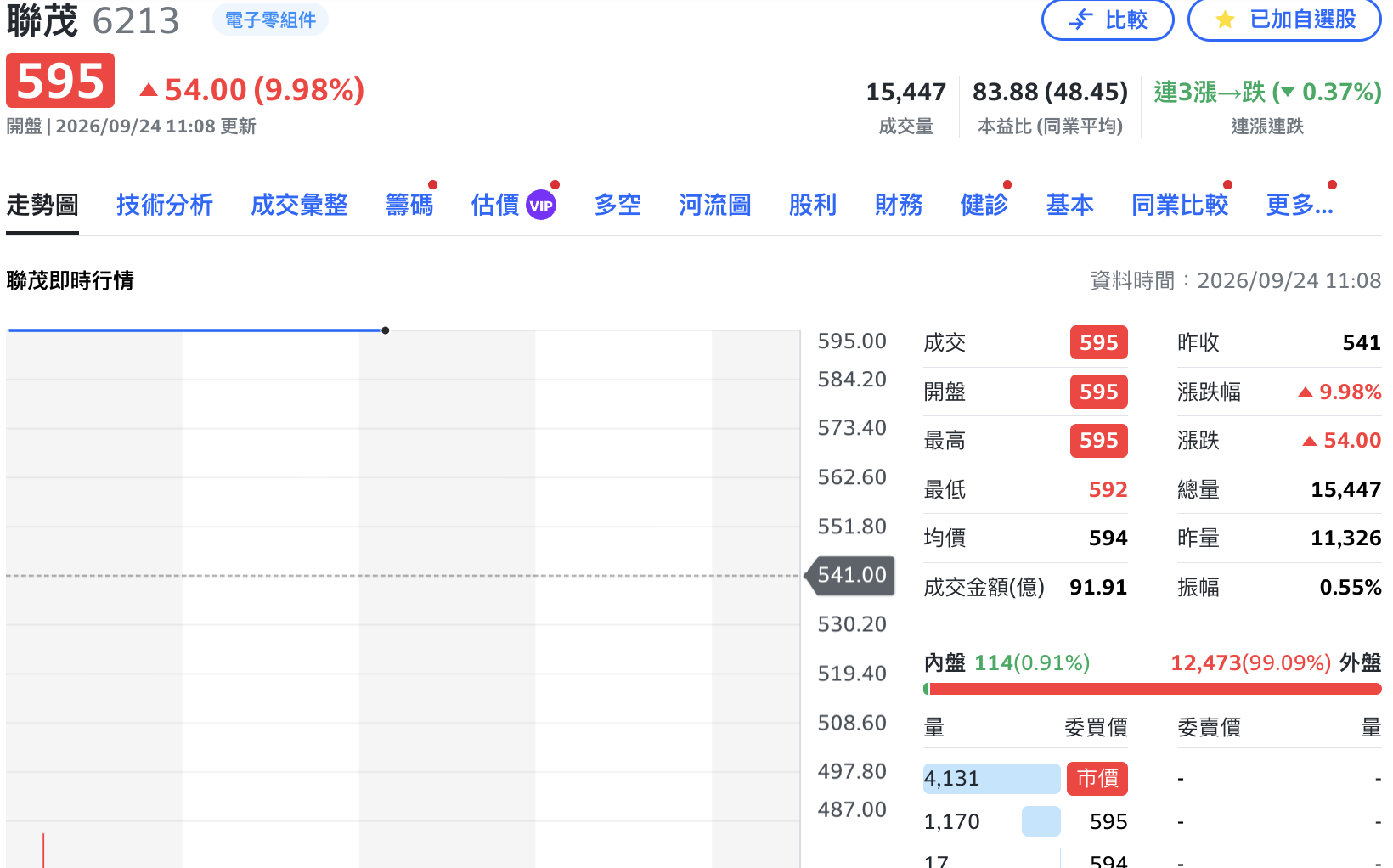Viewport: 1393px width, 868px height.
Task: Open the 成交彙整 tab
Action: click(x=299, y=205)
